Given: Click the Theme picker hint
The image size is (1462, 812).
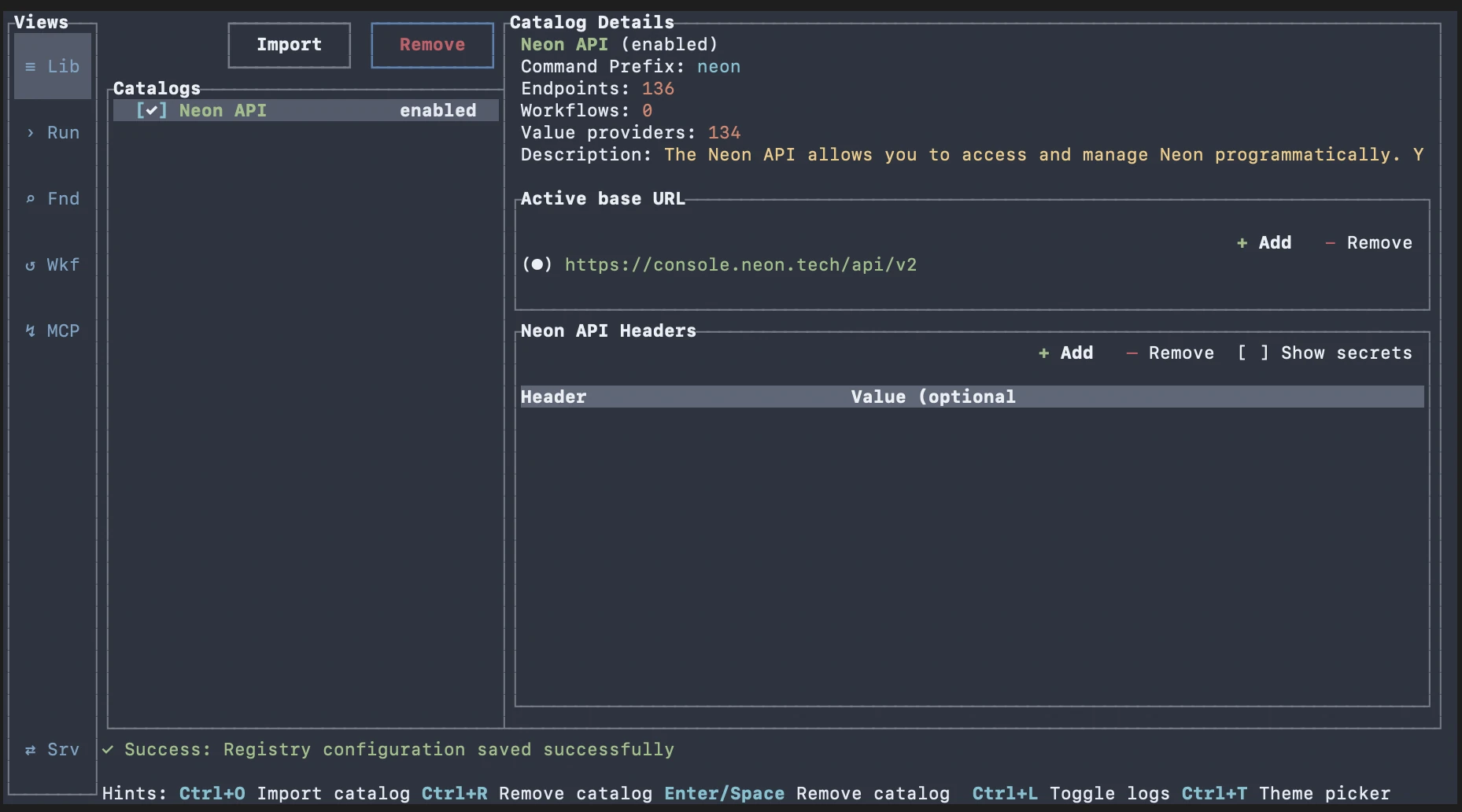Looking at the screenshot, I should [x=1324, y=793].
